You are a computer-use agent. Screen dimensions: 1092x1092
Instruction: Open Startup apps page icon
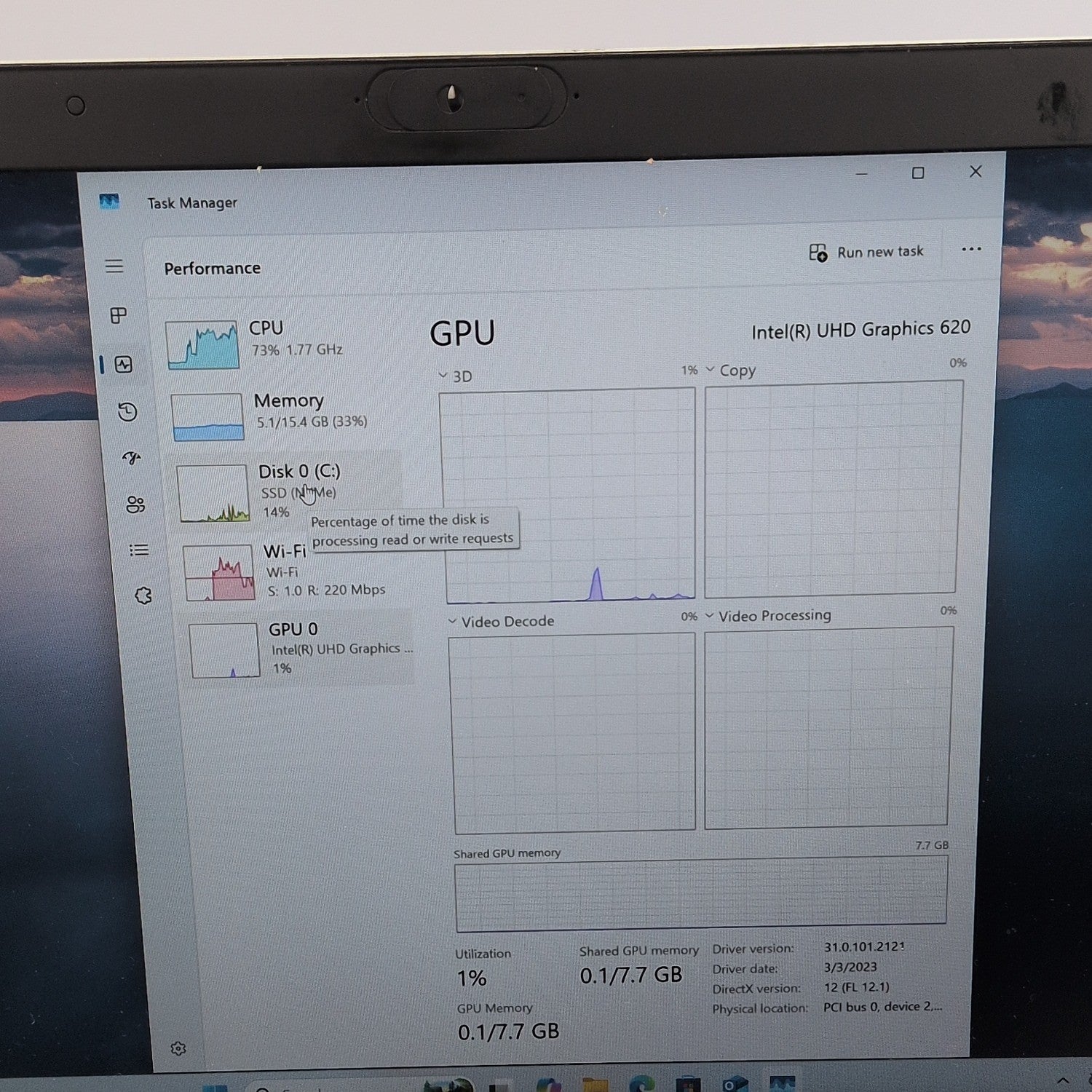click(x=132, y=458)
